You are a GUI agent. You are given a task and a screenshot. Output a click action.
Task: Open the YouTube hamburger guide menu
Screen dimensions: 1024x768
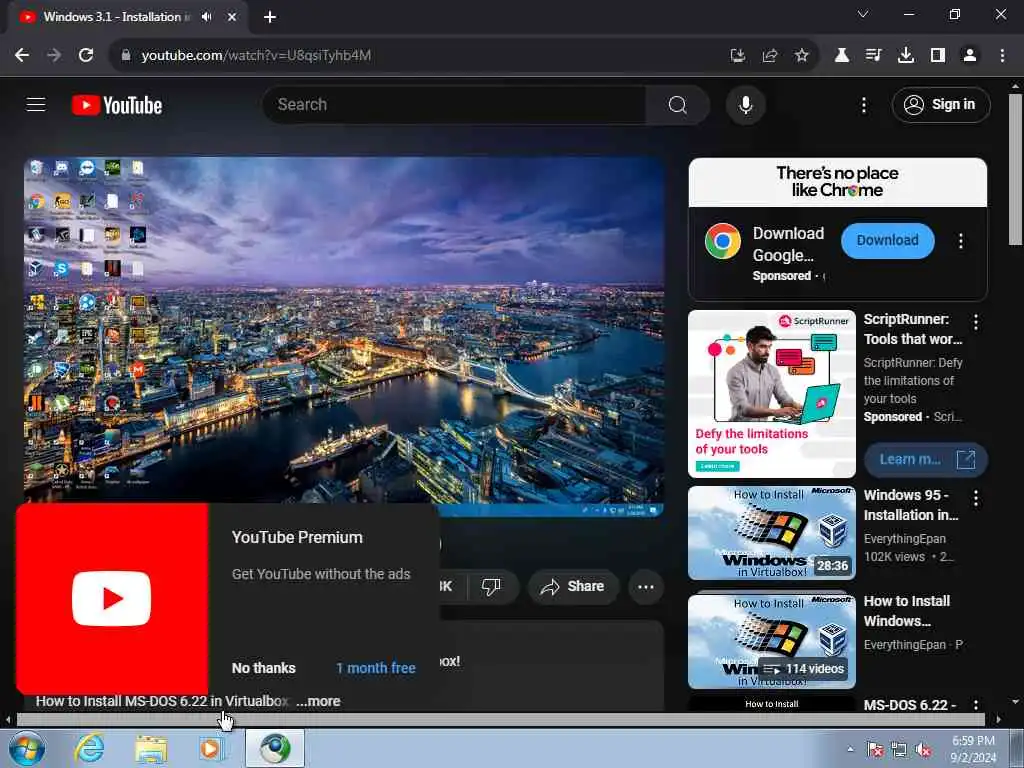click(x=36, y=104)
